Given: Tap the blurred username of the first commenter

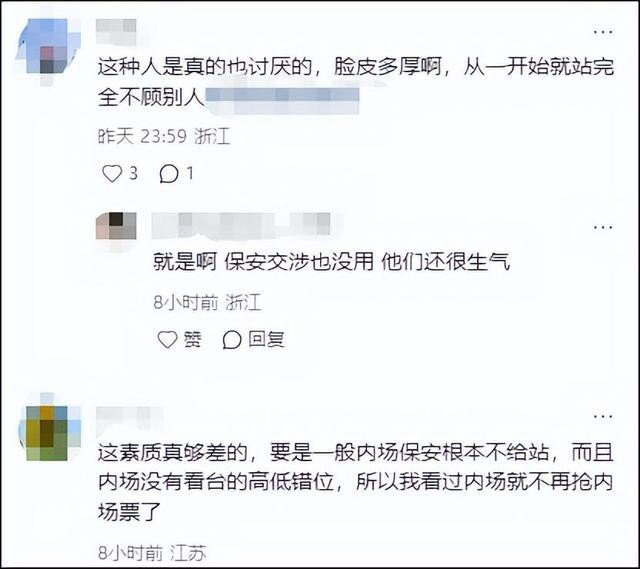Looking at the screenshot, I should 116,31.
